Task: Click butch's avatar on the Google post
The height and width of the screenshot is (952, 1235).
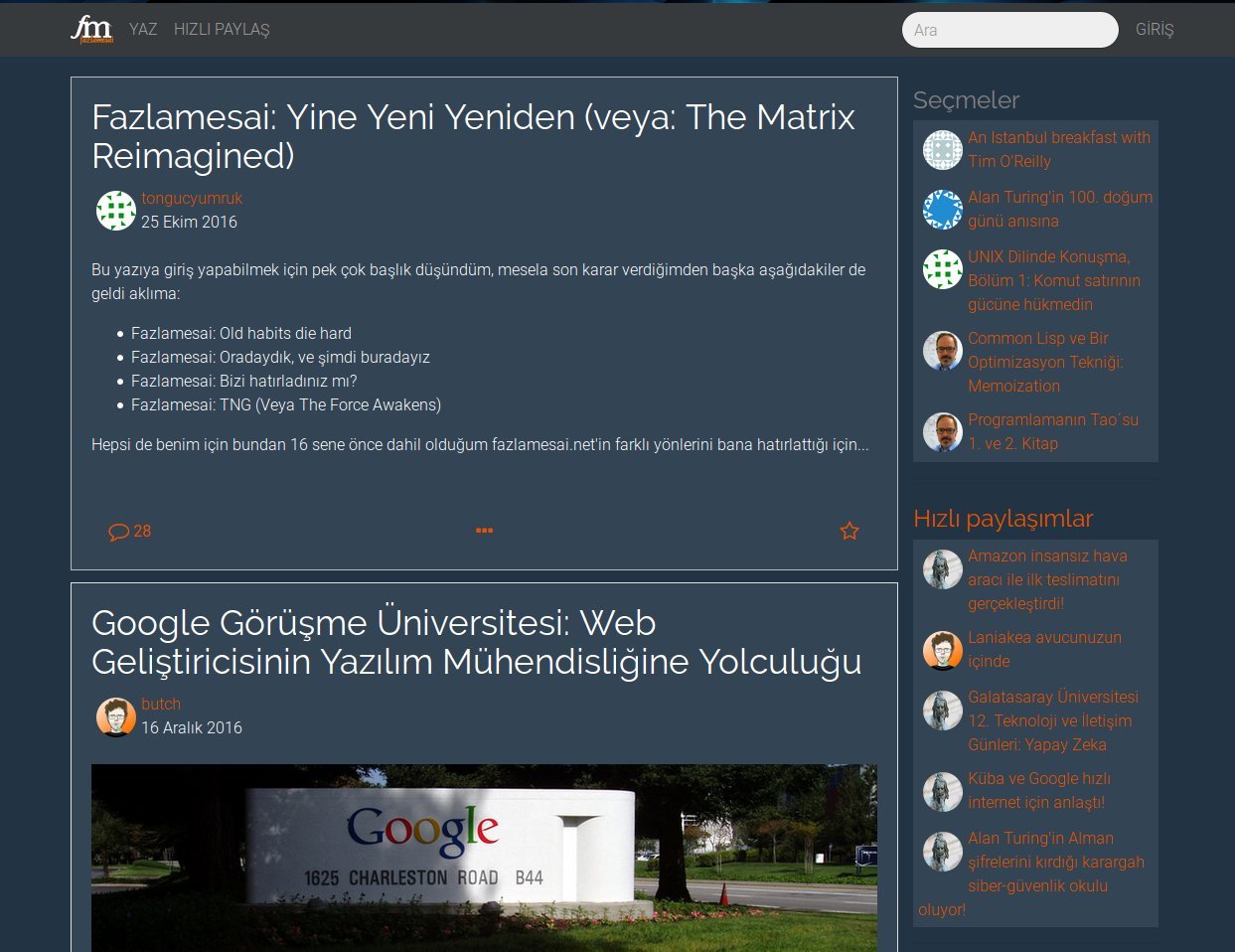Action: (x=116, y=716)
